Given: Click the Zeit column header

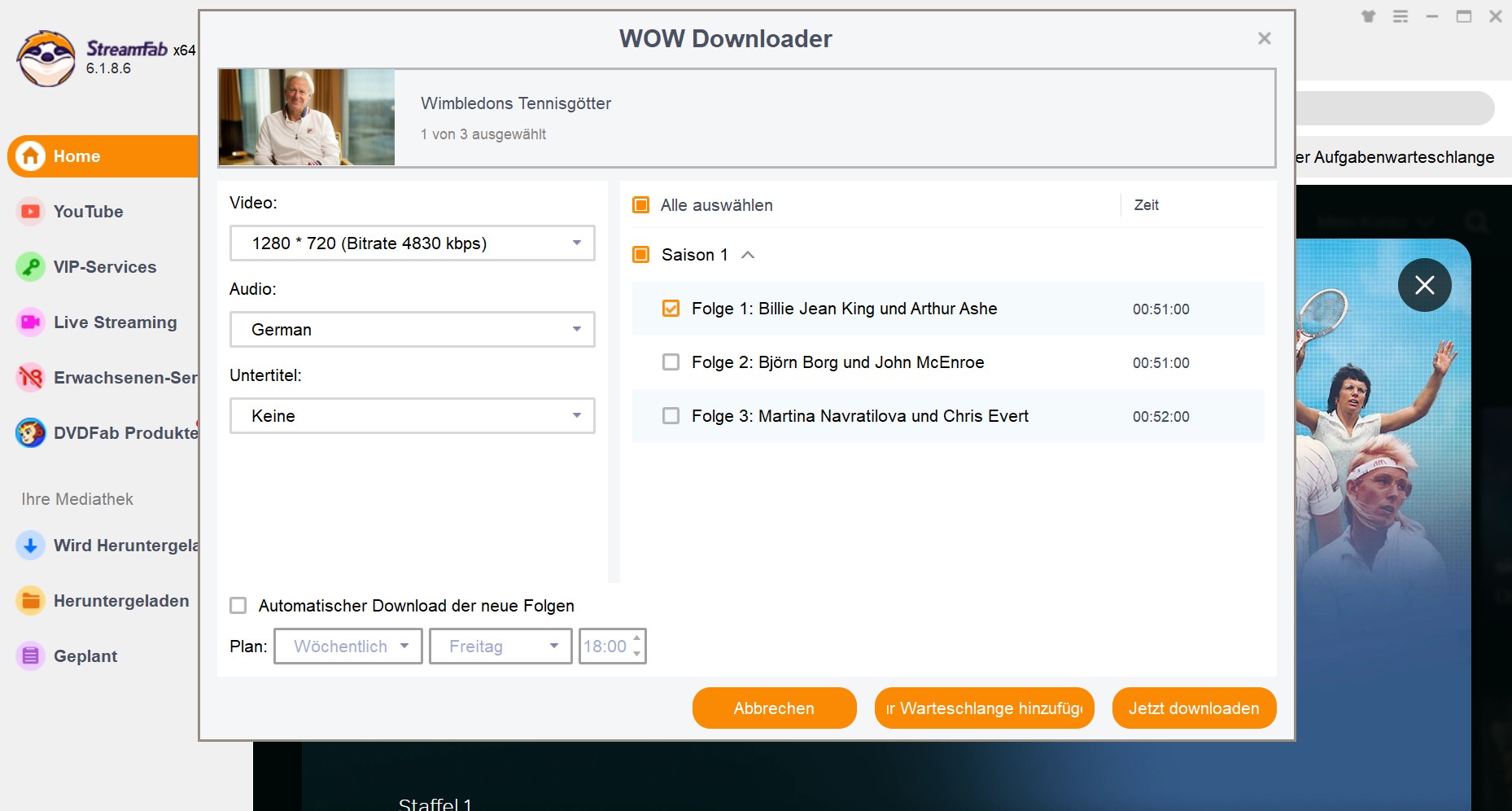Looking at the screenshot, I should (1147, 205).
